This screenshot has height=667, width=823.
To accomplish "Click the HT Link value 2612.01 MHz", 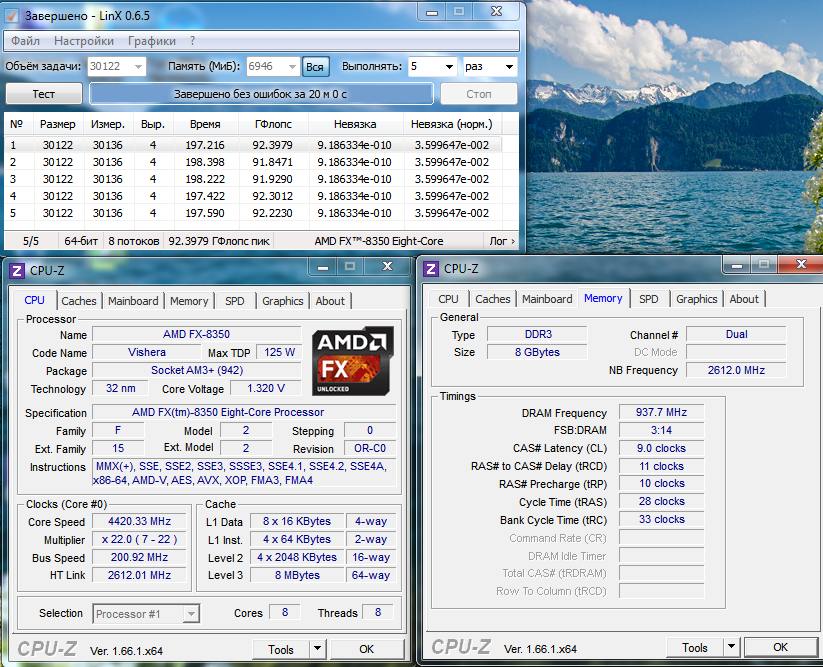I will pyautogui.click(x=140, y=575).
